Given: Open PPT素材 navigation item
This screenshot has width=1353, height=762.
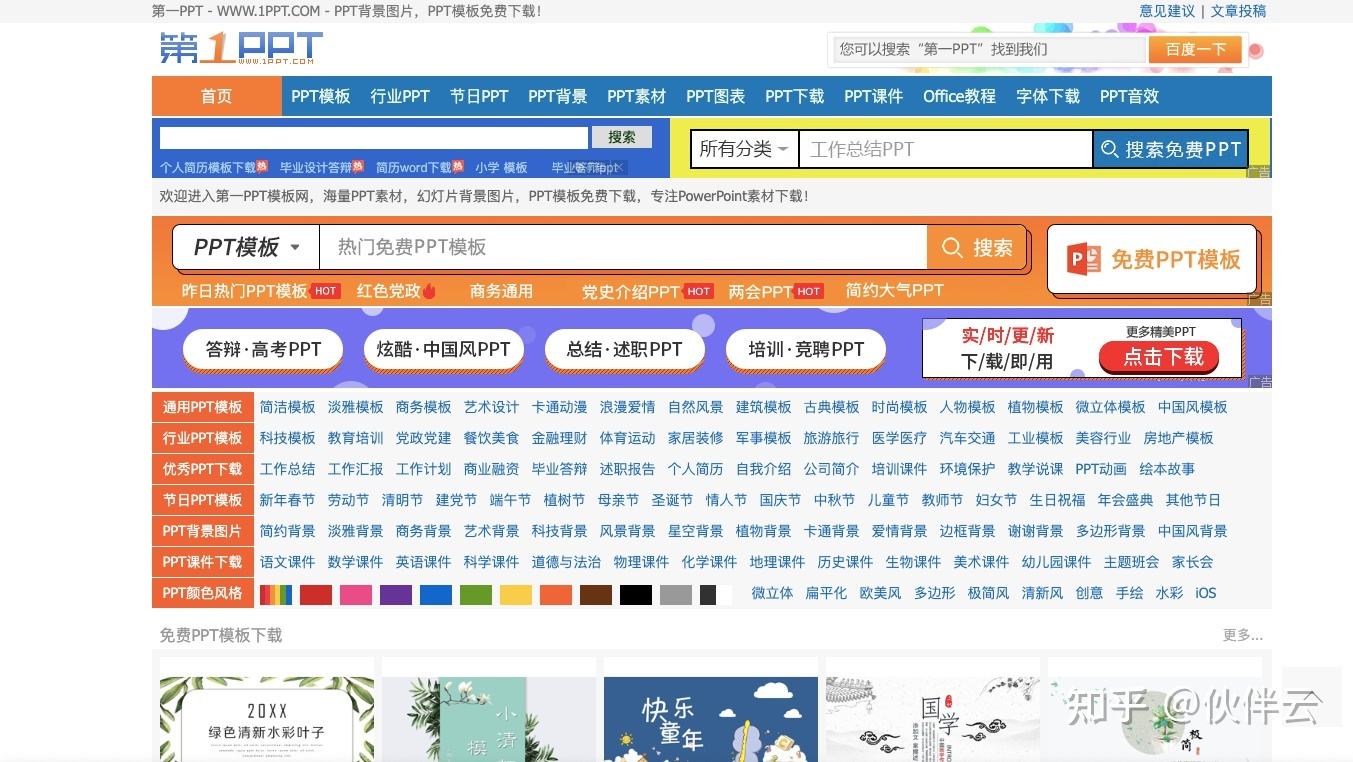Looking at the screenshot, I should coord(636,96).
